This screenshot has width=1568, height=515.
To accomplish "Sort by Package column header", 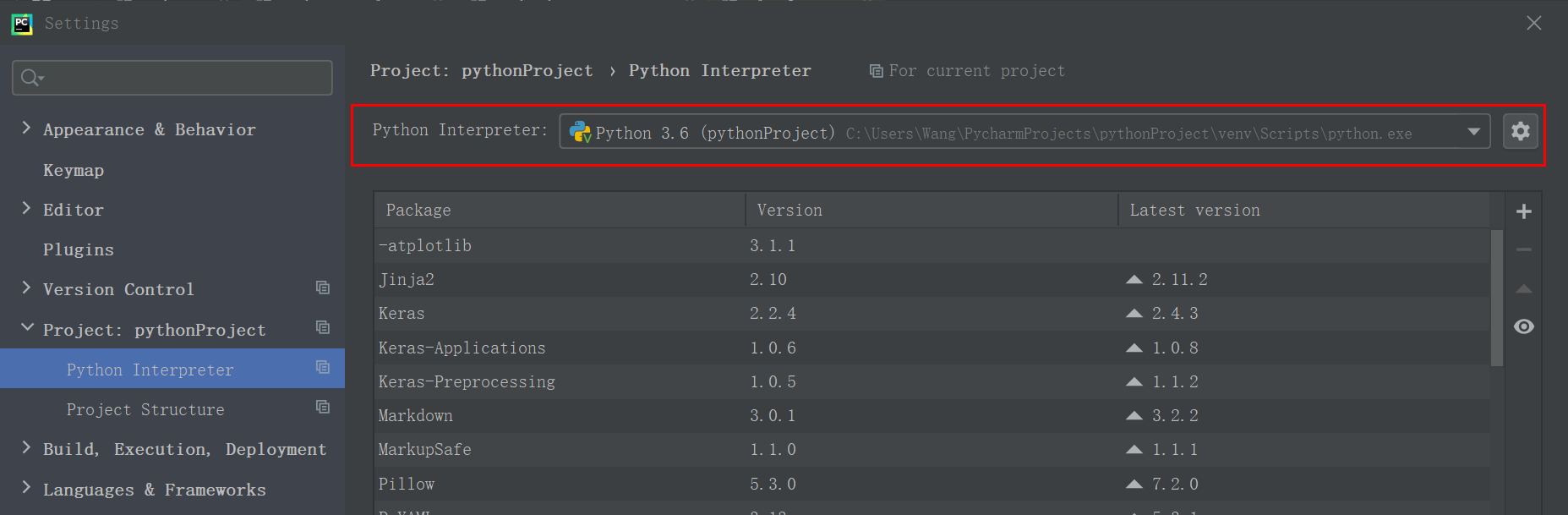I will (x=560, y=210).
